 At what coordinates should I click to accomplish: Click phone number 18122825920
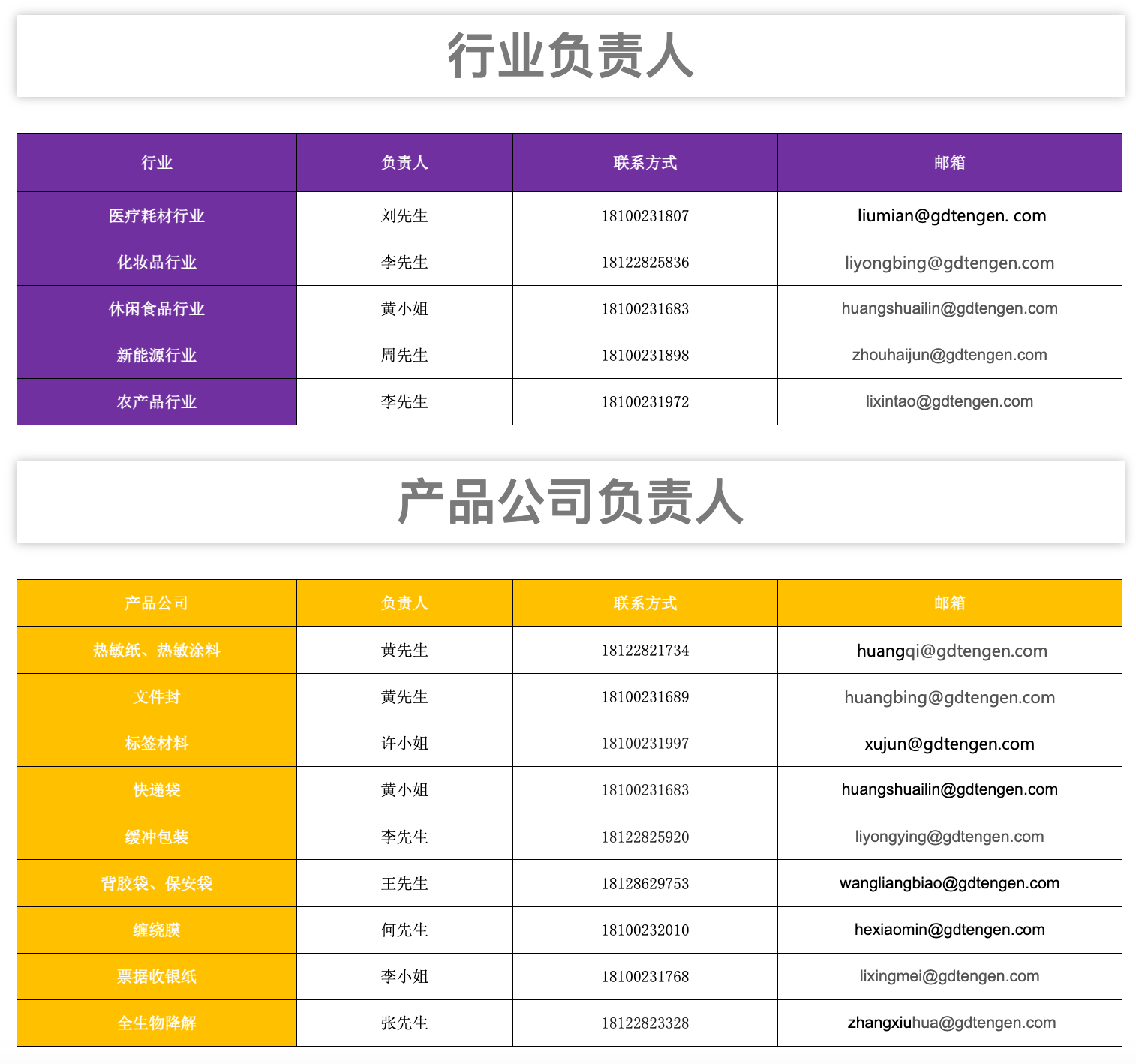tap(645, 837)
